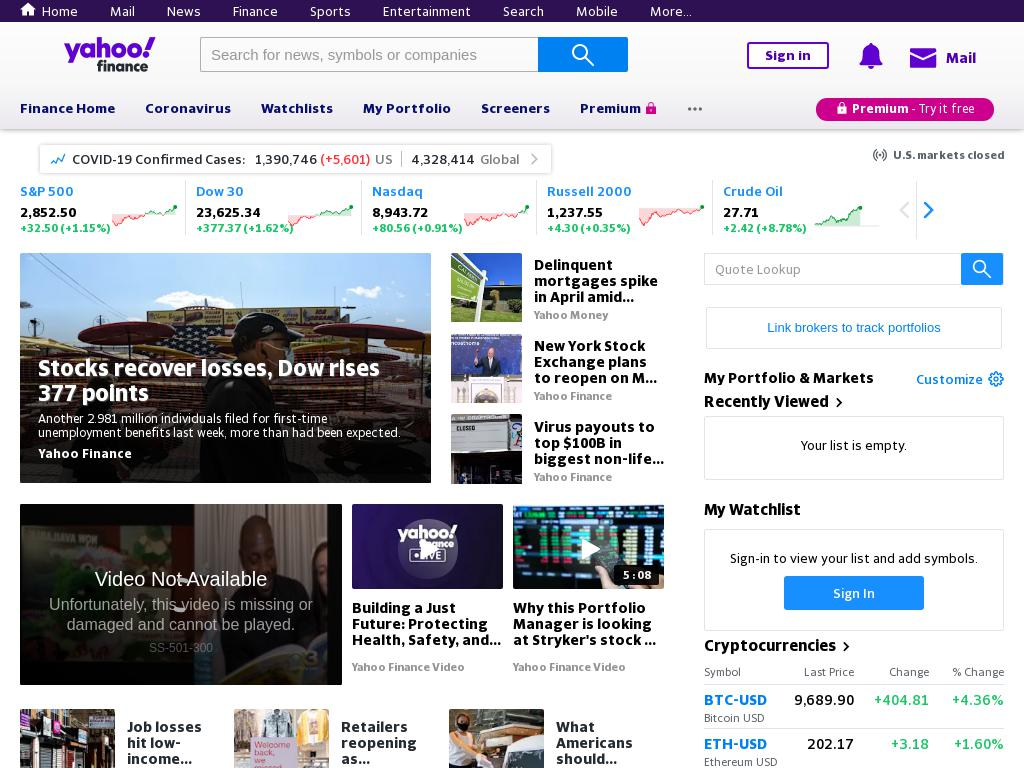
Task: Expand Cryptocurrencies section chevron
Action: click(846, 647)
